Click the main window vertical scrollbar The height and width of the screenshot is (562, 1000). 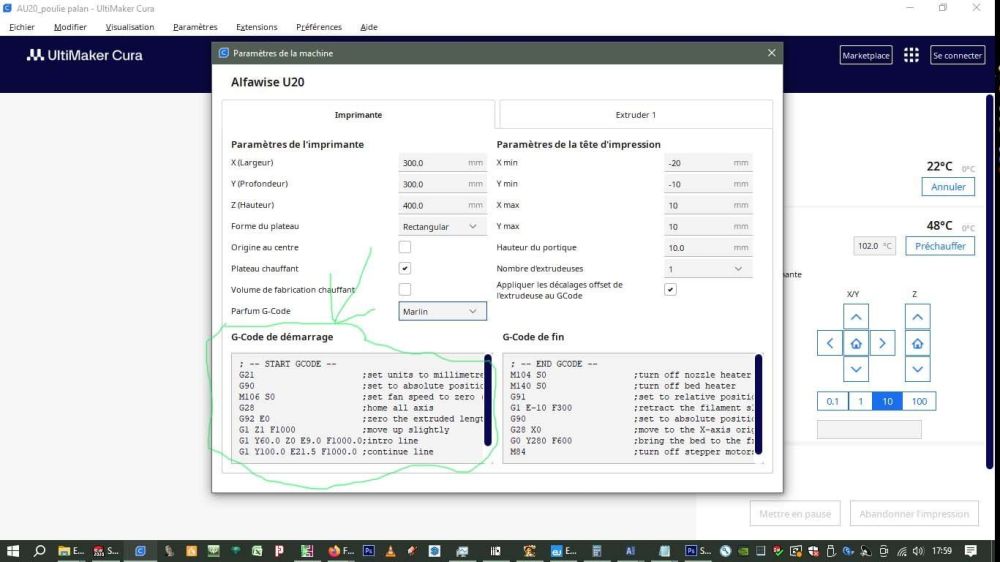coord(989,281)
